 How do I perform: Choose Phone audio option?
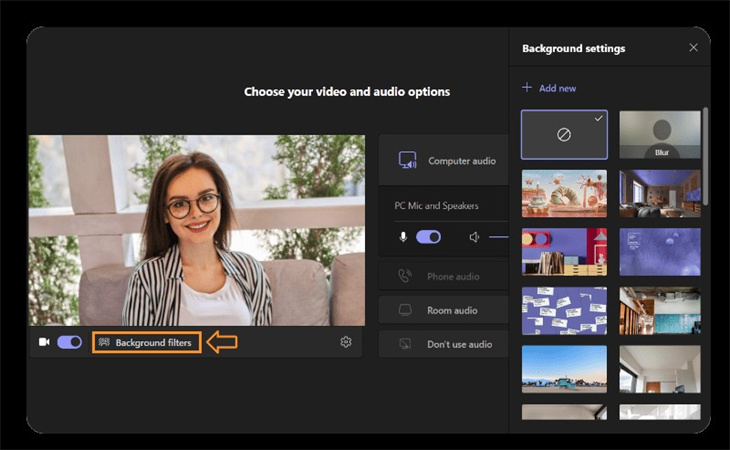pos(444,276)
